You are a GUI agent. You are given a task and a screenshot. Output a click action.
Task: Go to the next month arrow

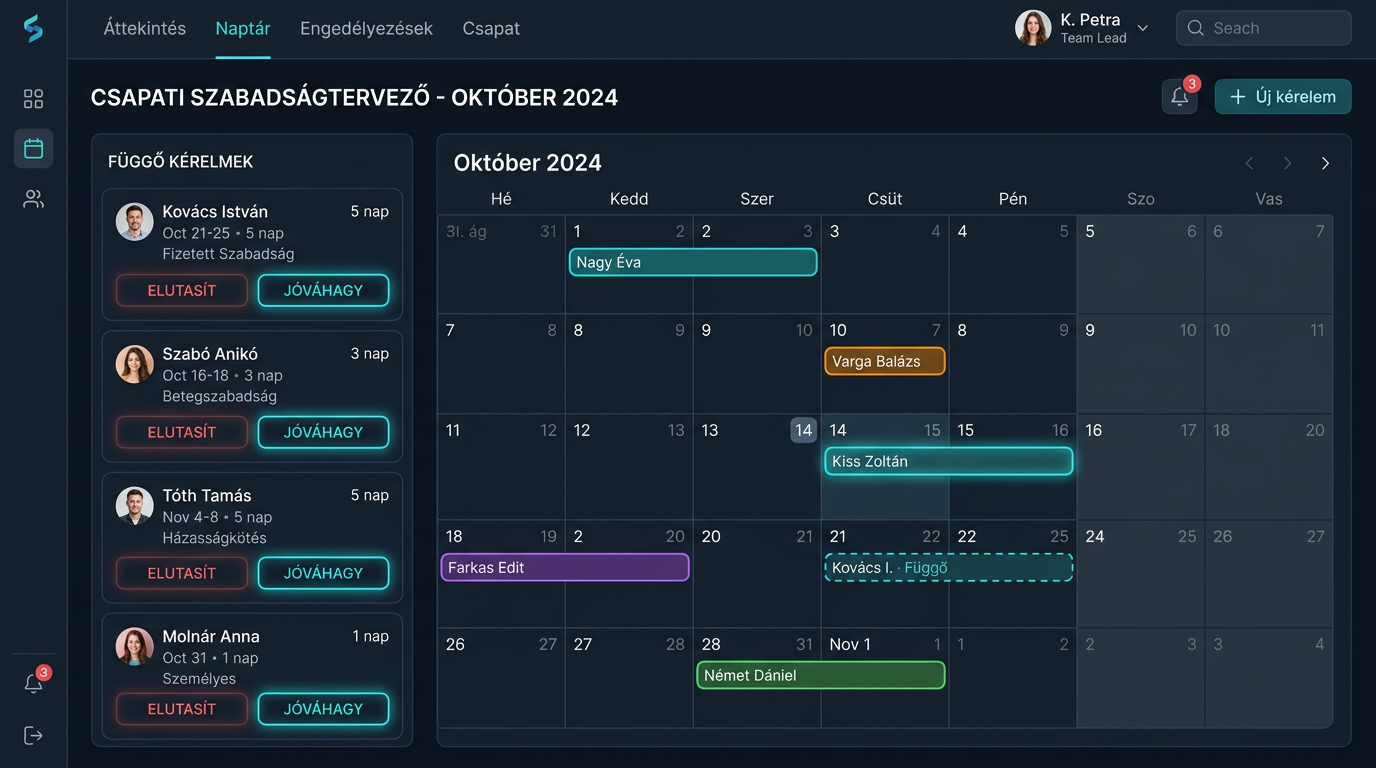click(x=1325, y=163)
